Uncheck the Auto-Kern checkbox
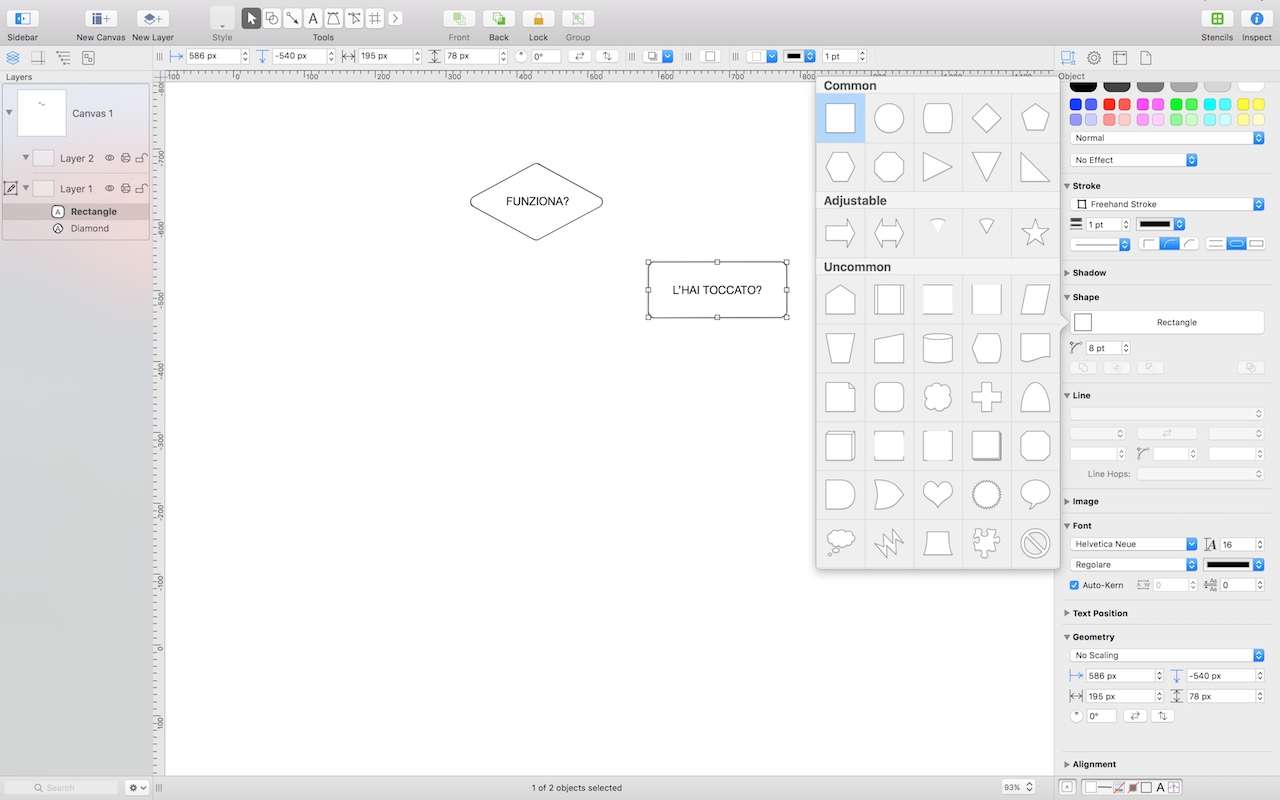 coord(1075,585)
